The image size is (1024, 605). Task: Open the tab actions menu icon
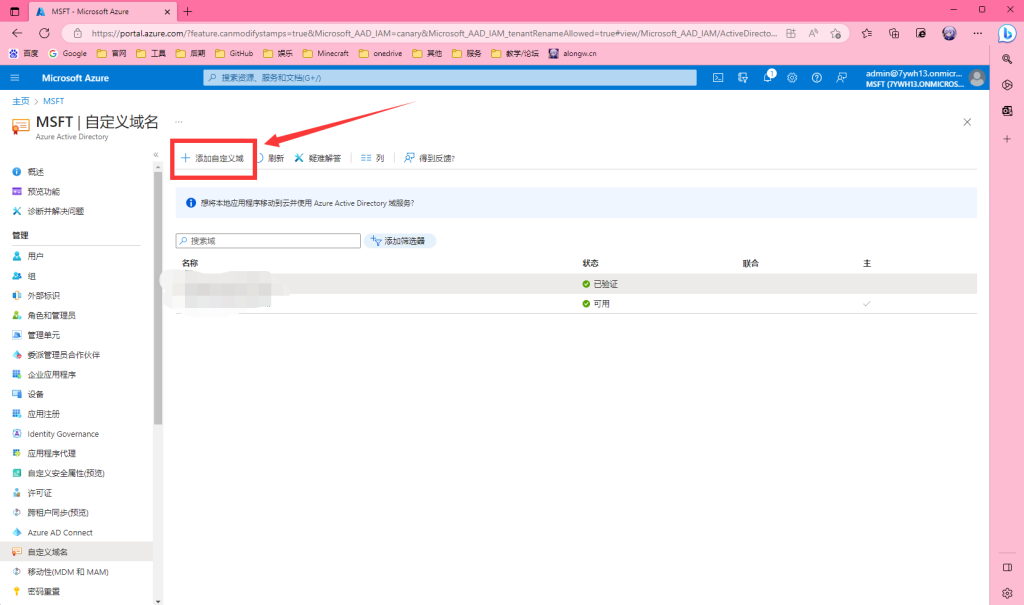(x=14, y=12)
